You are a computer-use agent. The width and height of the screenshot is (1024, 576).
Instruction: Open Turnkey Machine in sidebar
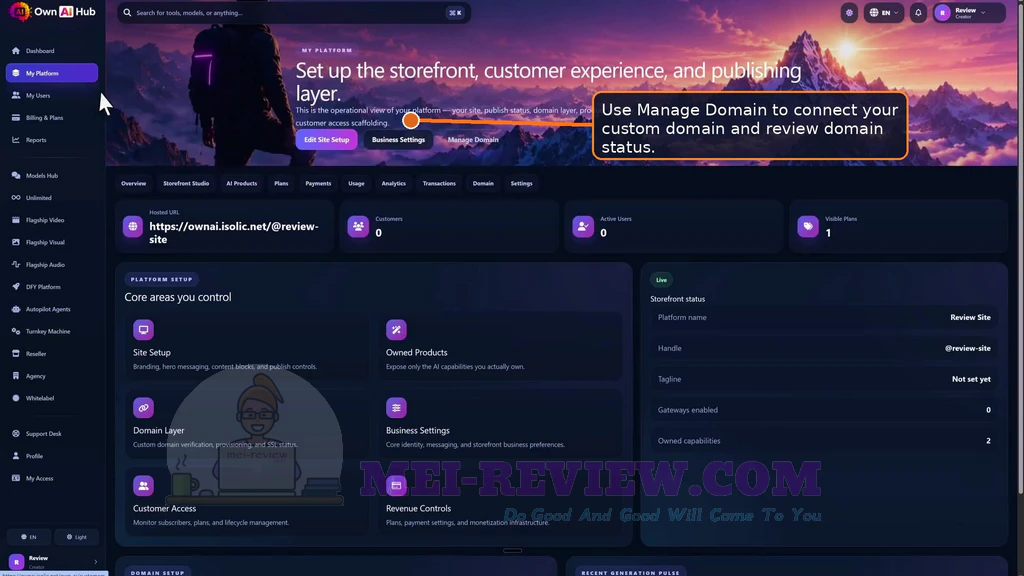click(x=52, y=331)
